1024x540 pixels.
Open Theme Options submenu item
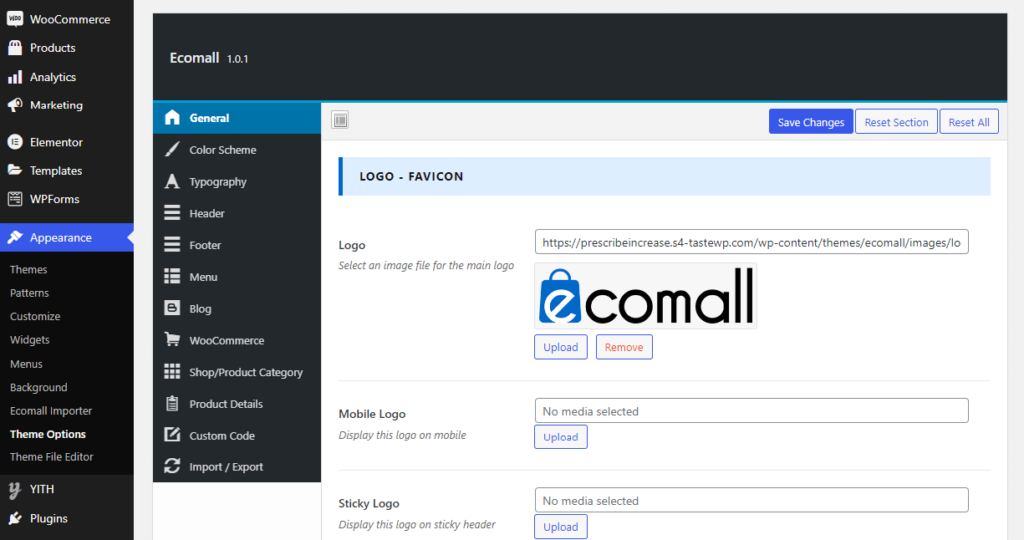click(x=48, y=434)
